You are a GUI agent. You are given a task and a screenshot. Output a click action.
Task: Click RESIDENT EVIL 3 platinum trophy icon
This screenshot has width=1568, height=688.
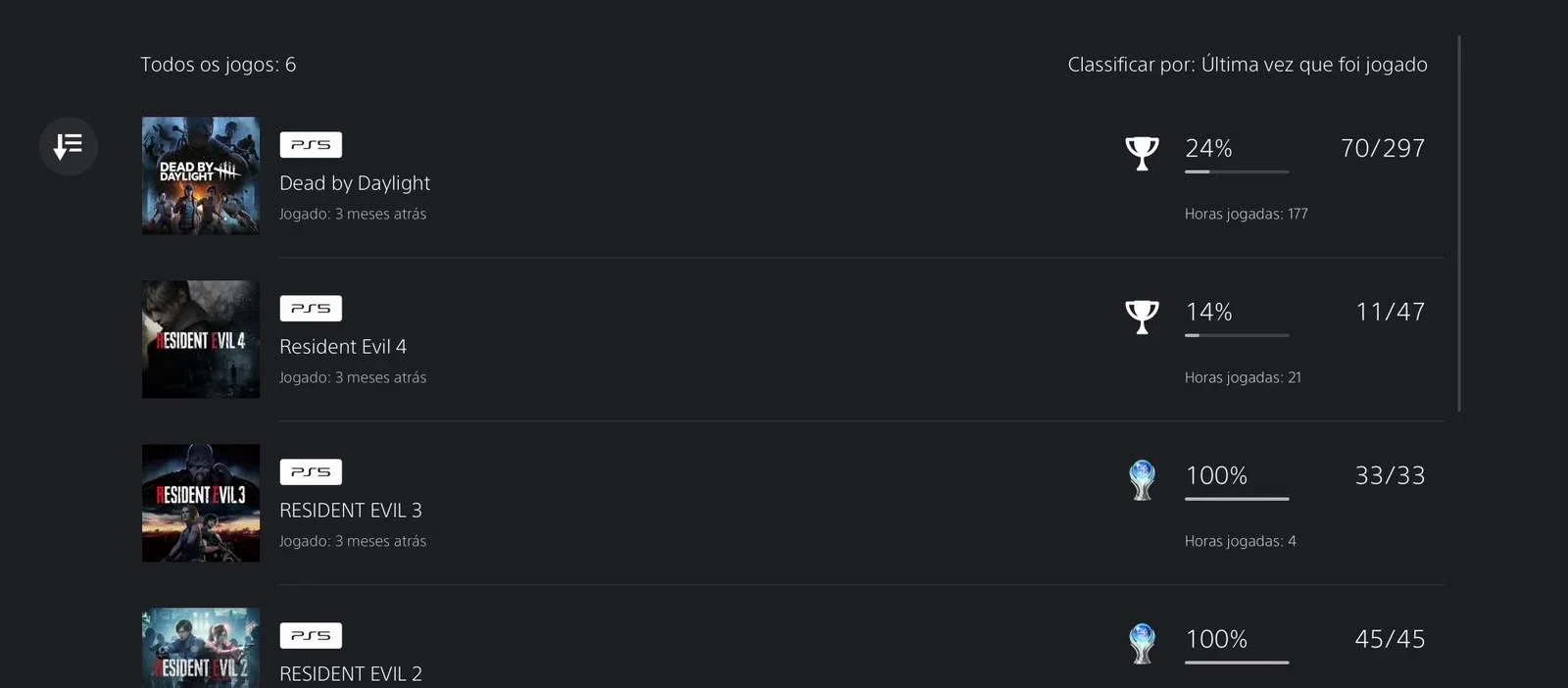pos(1142,480)
